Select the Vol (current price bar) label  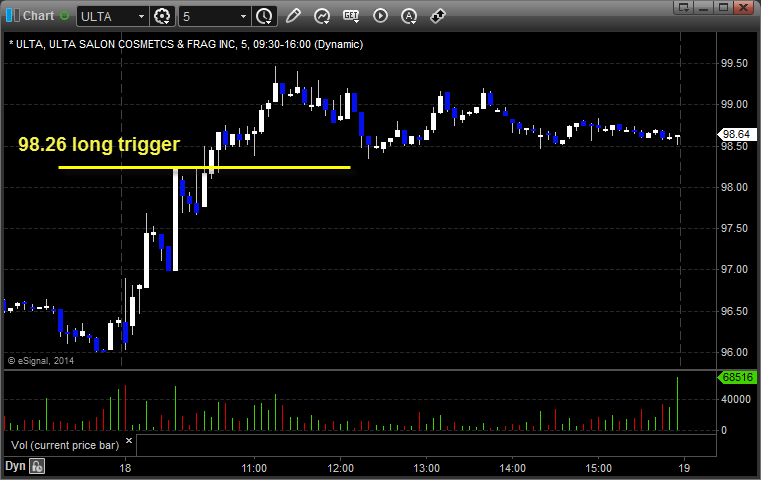[65, 445]
